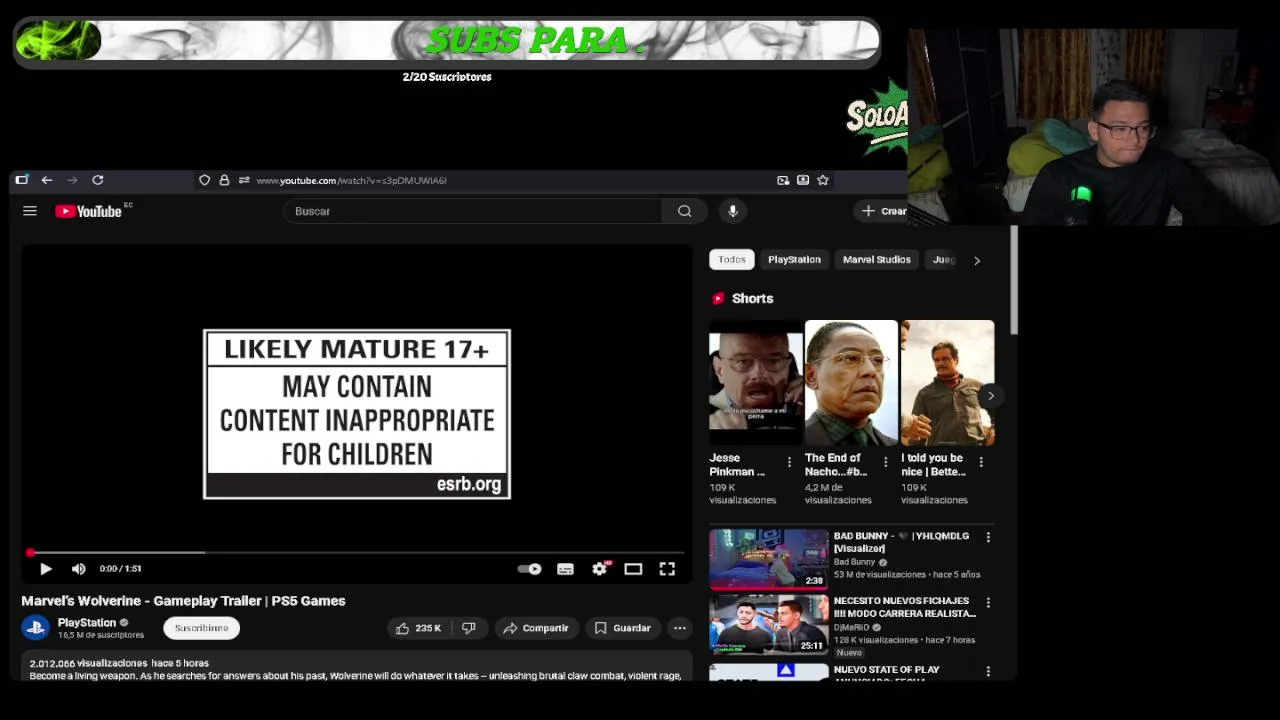Open more actions three-dot menu under video
This screenshot has height=720, width=1280.
680,628
